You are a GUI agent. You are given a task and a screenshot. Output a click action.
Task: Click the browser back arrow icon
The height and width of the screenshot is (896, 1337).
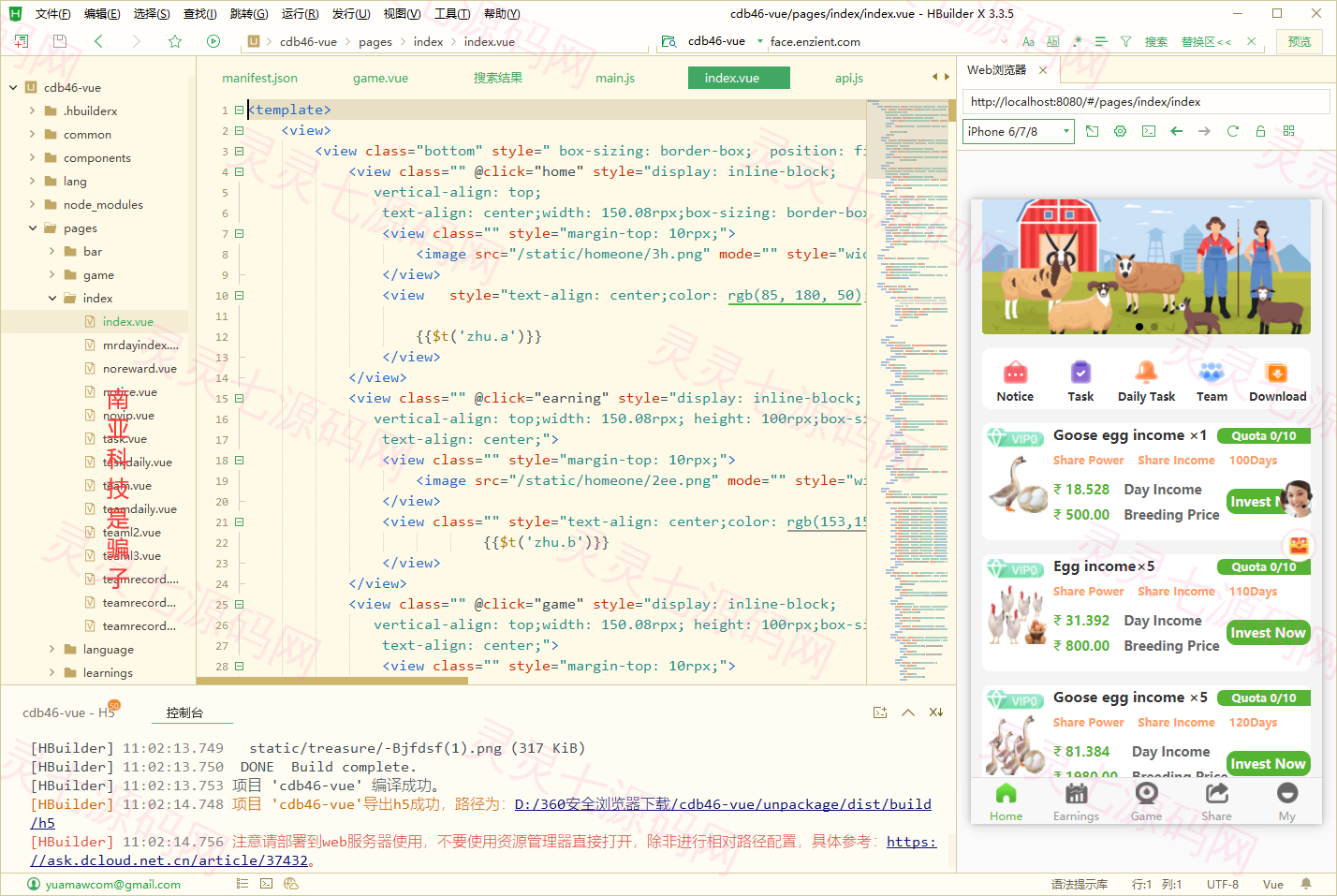point(1177,131)
